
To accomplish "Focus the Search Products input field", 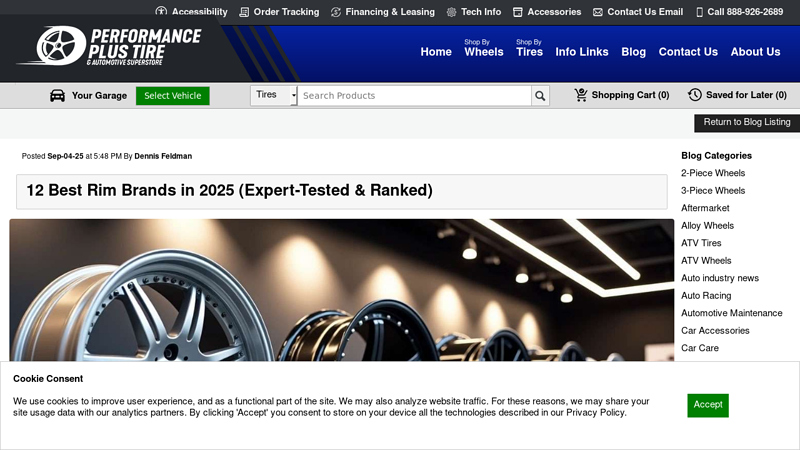I will click(414, 95).
